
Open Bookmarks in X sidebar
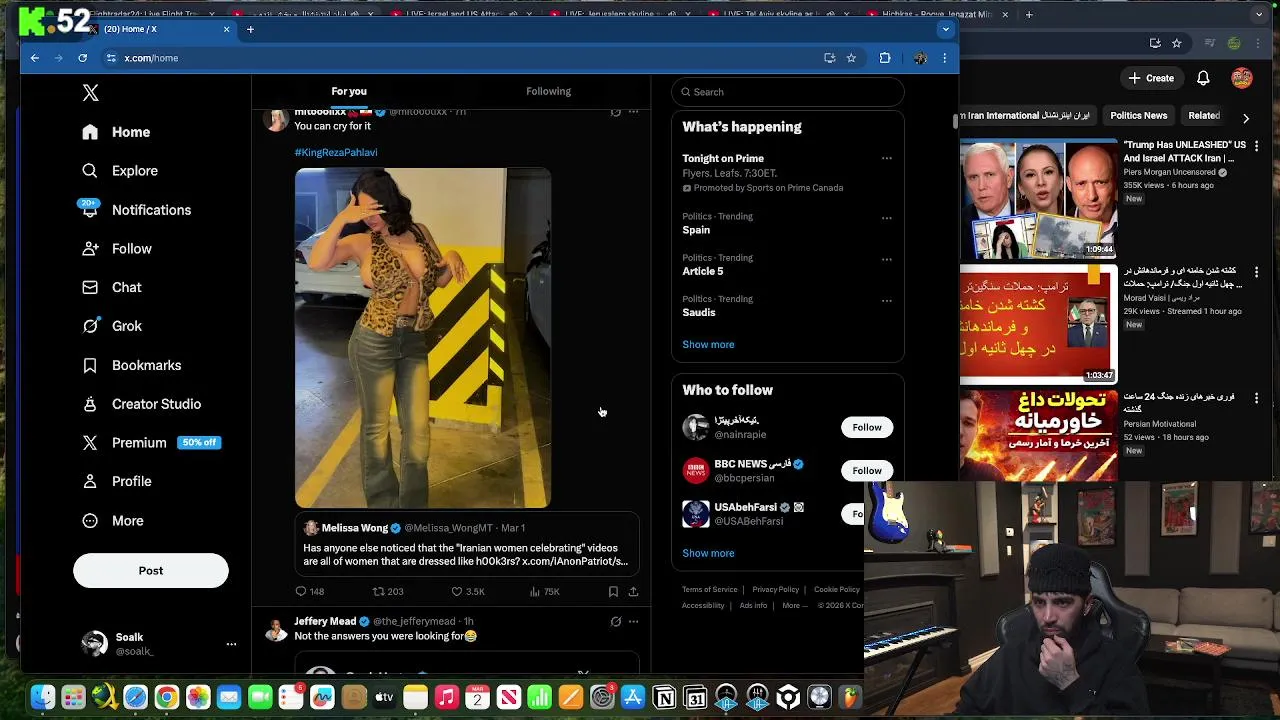tap(132, 365)
